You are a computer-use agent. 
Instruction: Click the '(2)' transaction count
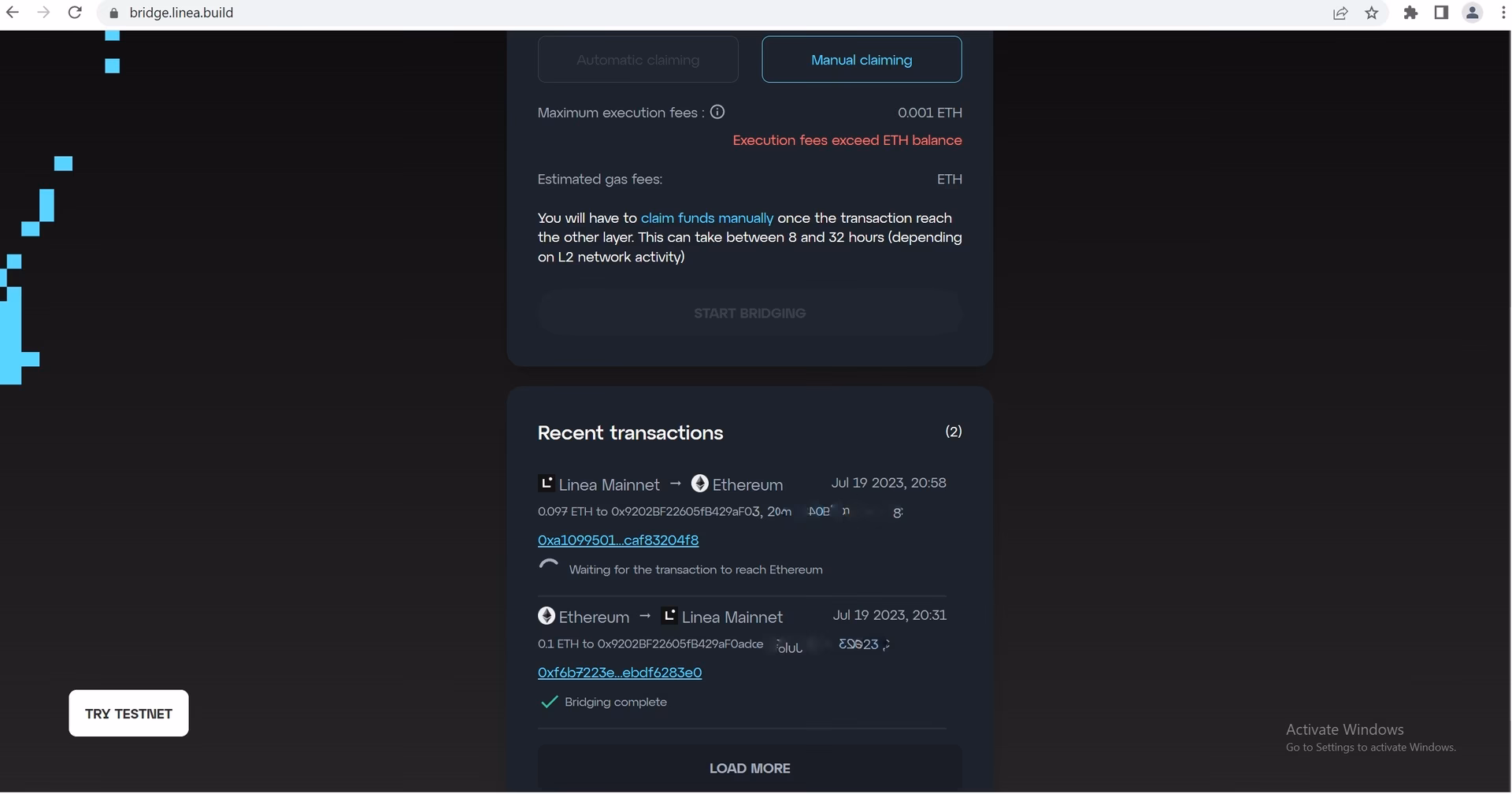[954, 432]
